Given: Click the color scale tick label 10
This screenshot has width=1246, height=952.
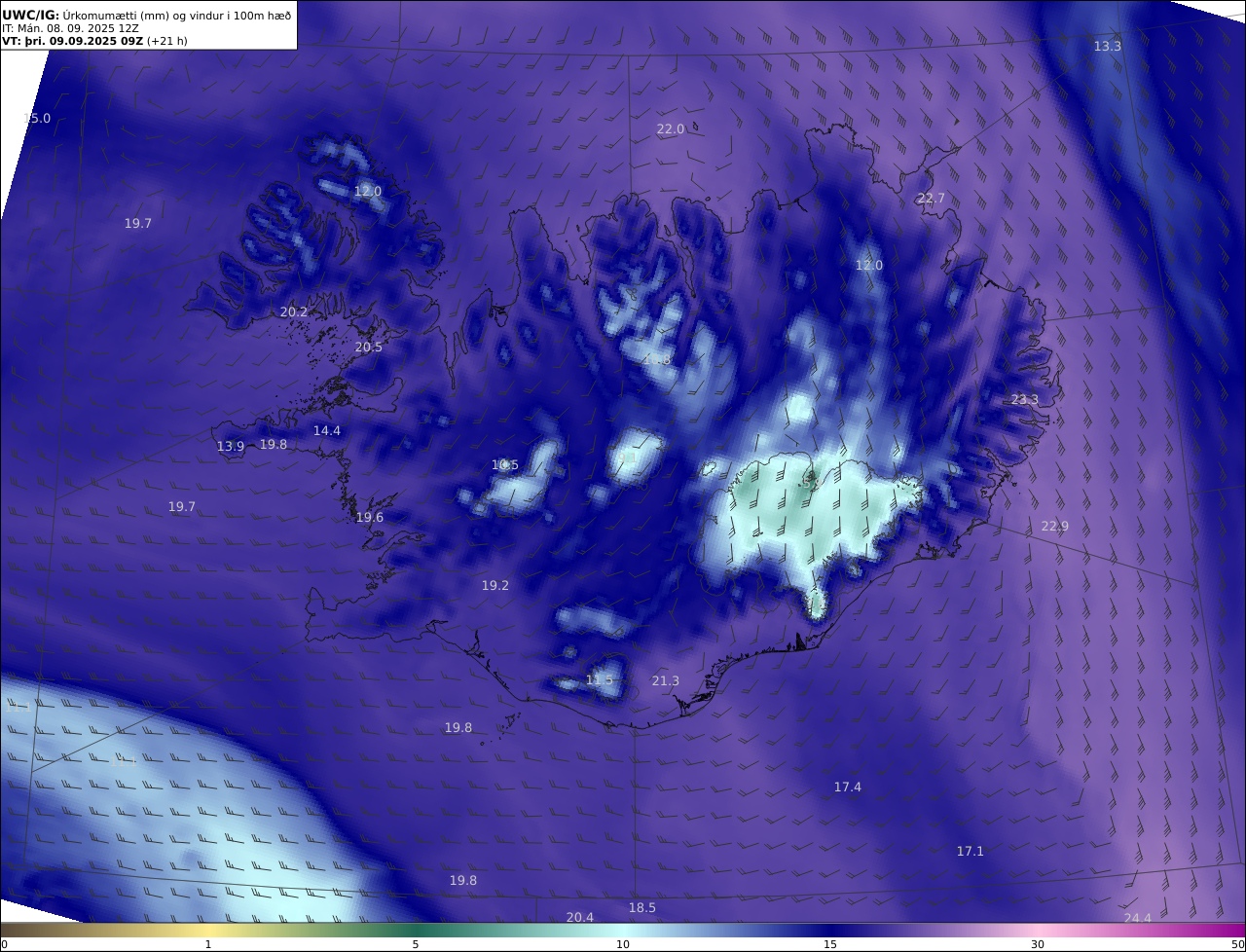Looking at the screenshot, I should pos(623,944).
